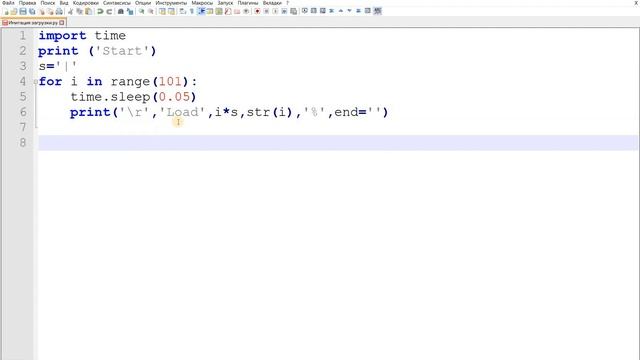Cut selection with the scissors icon
The image size is (640, 360).
click(x=71, y=11)
